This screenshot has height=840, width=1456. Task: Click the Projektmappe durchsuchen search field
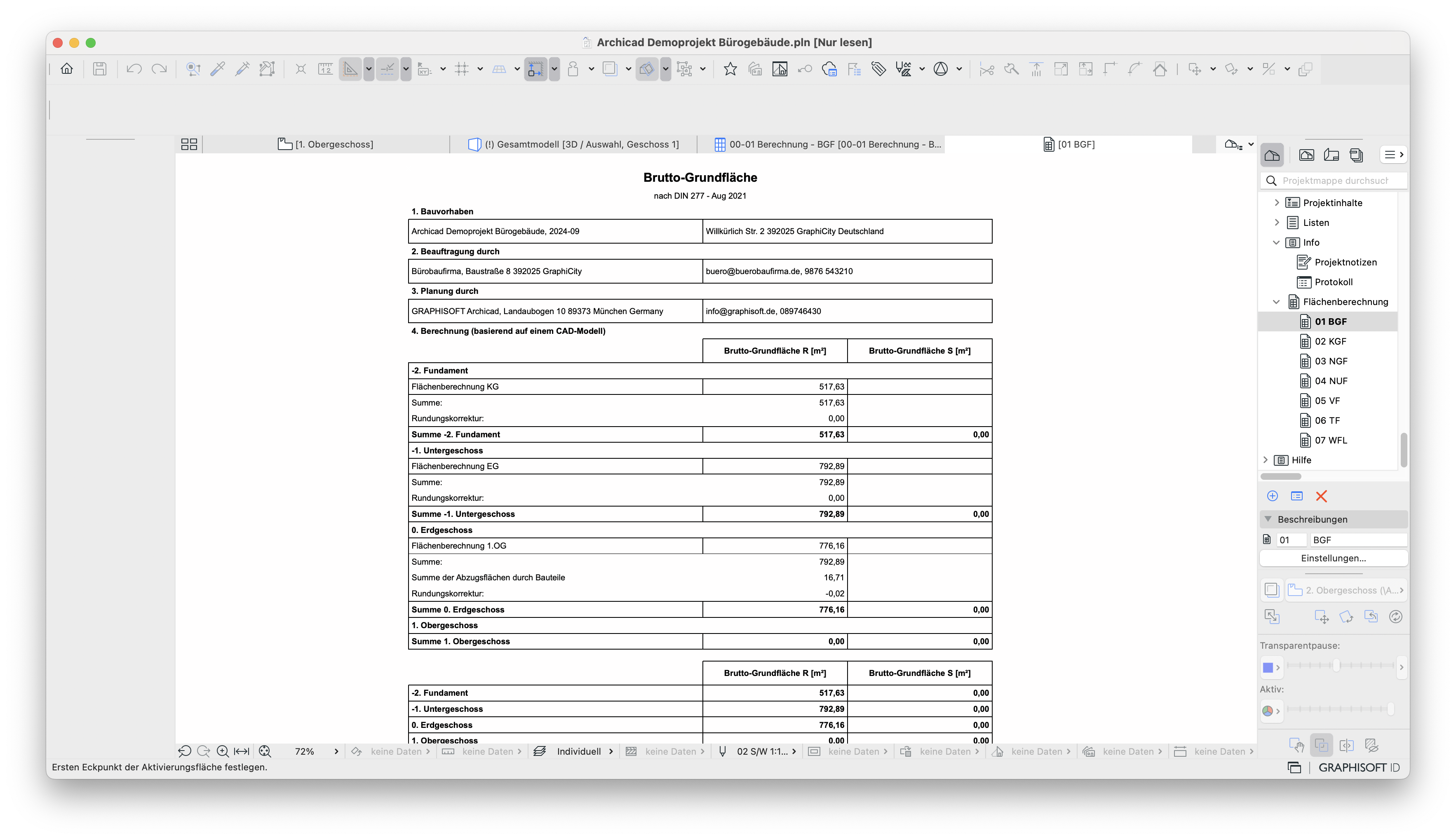pos(1333,181)
